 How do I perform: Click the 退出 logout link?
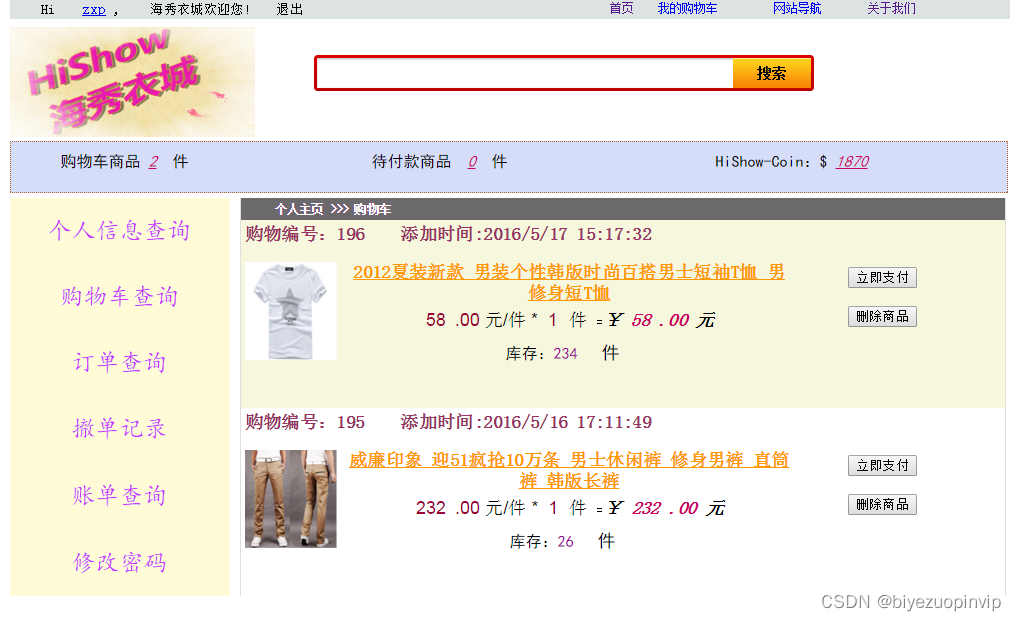[x=290, y=10]
